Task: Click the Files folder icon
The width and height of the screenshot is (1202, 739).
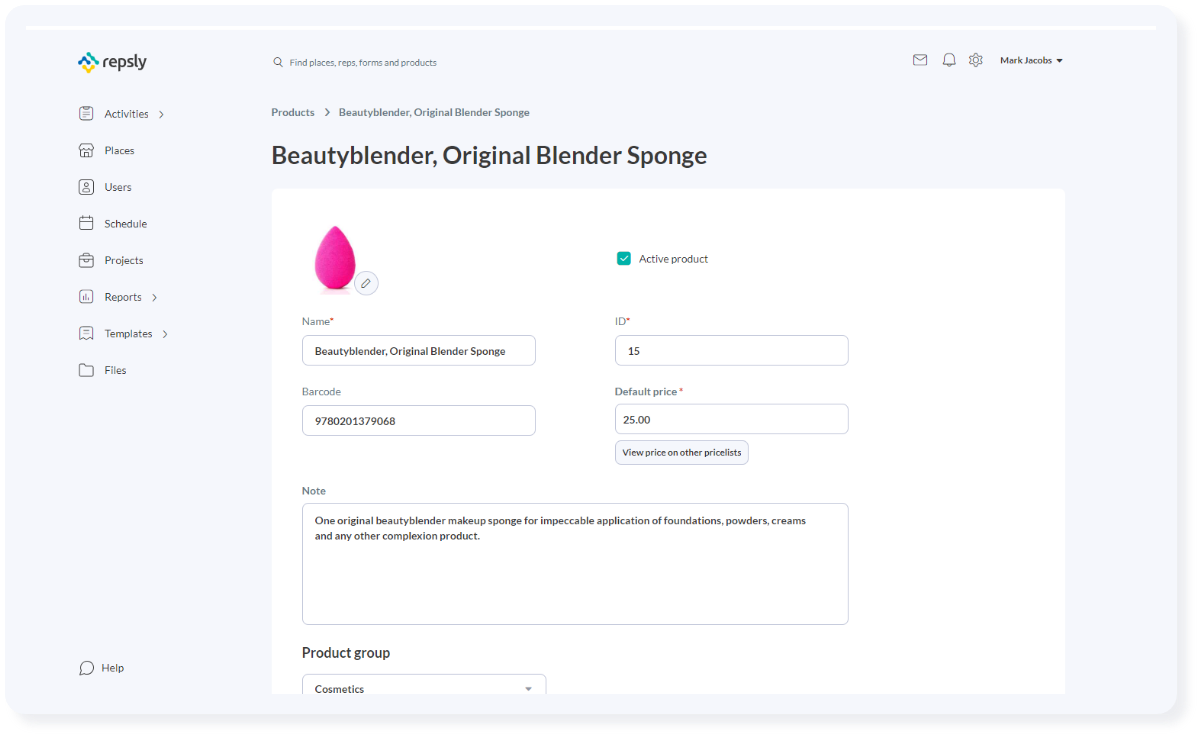Action: pyautogui.click(x=86, y=370)
